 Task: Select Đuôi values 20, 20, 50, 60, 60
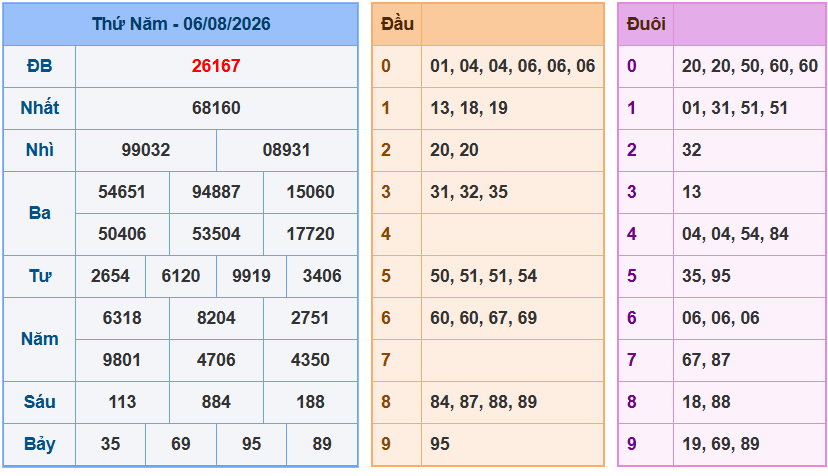750,66
